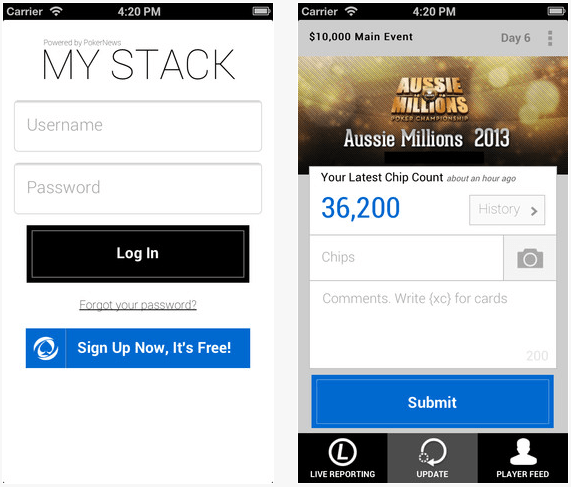This screenshot has height=487, width=571.
Task: Tap the Player Feed person icon
Action: [523, 452]
